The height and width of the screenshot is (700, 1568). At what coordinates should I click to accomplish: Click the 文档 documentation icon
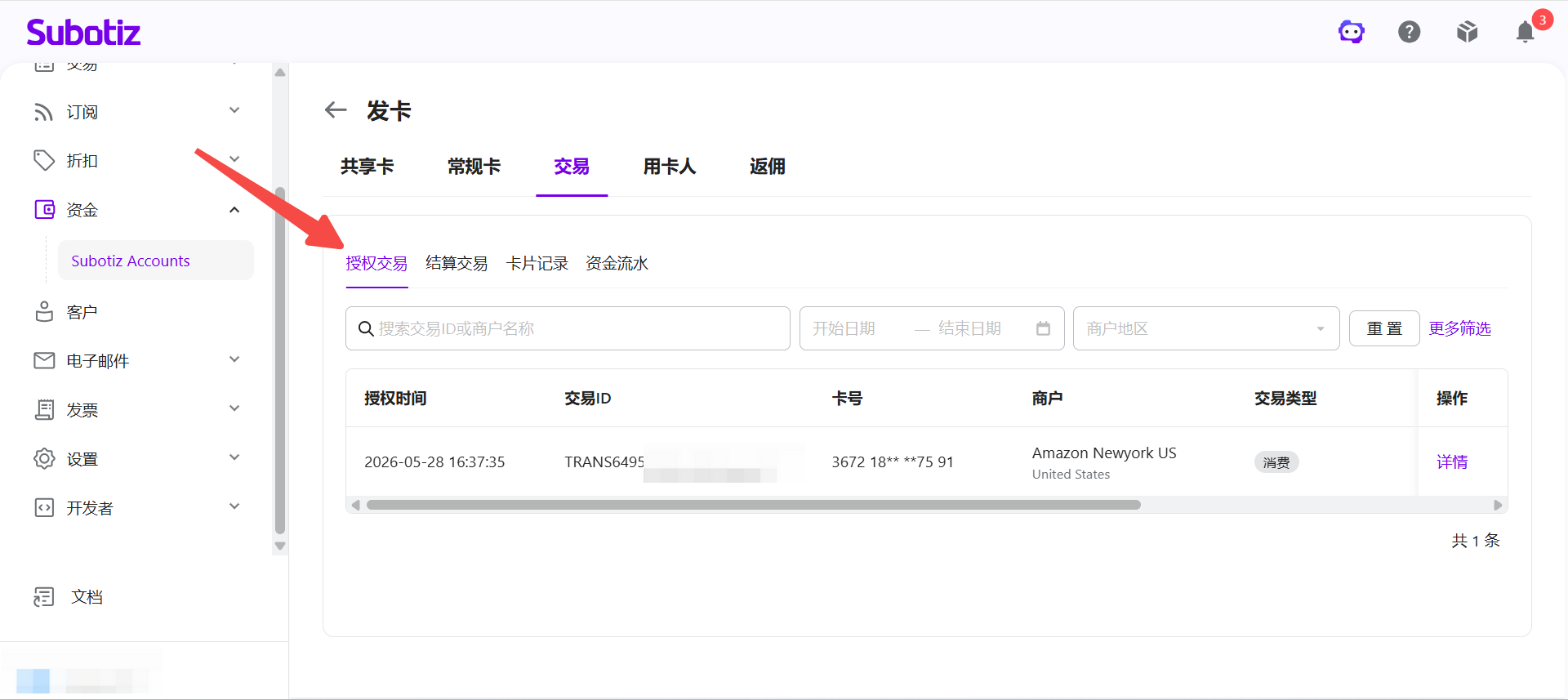[44, 597]
